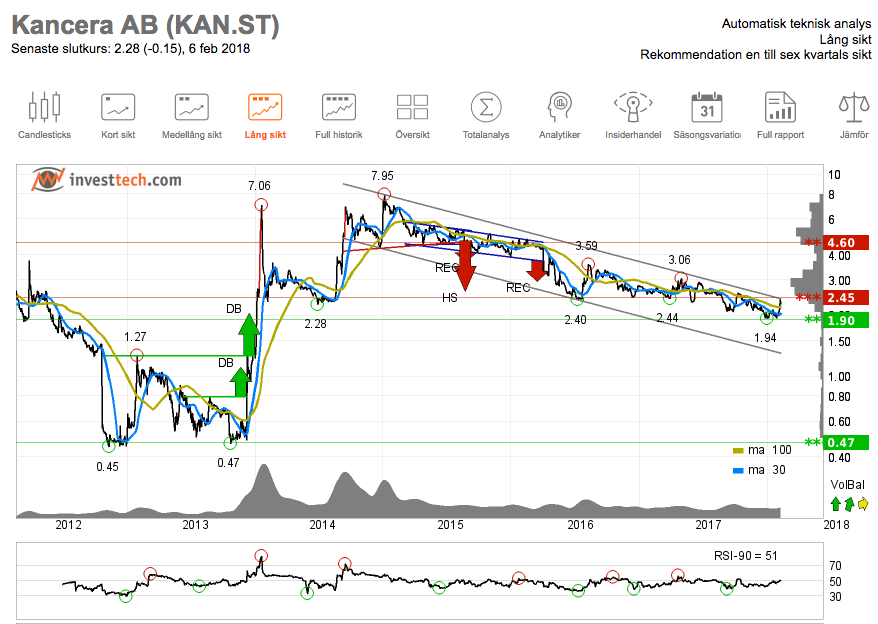The height and width of the screenshot is (624, 878).
Task: Click the "1.27" peak value label
Action: point(135,337)
